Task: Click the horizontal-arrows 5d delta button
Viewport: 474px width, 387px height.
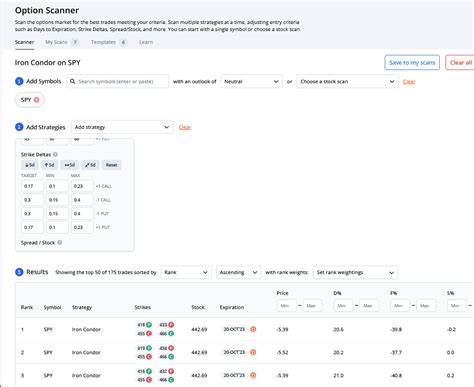Action: point(69,165)
